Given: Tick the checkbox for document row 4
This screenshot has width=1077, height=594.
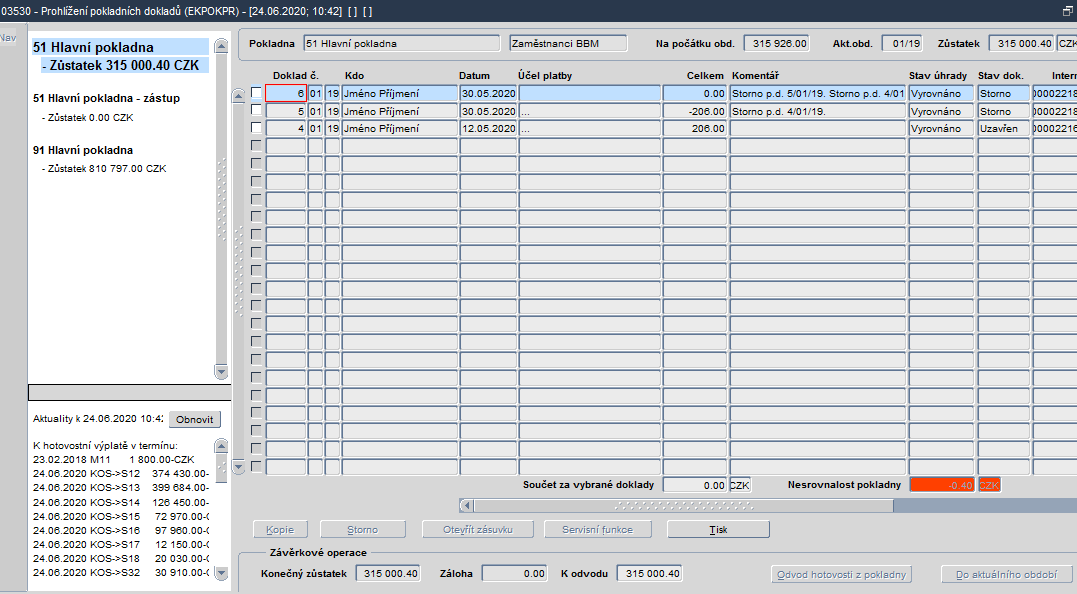Looking at the screenshot, I should (256, 128).
